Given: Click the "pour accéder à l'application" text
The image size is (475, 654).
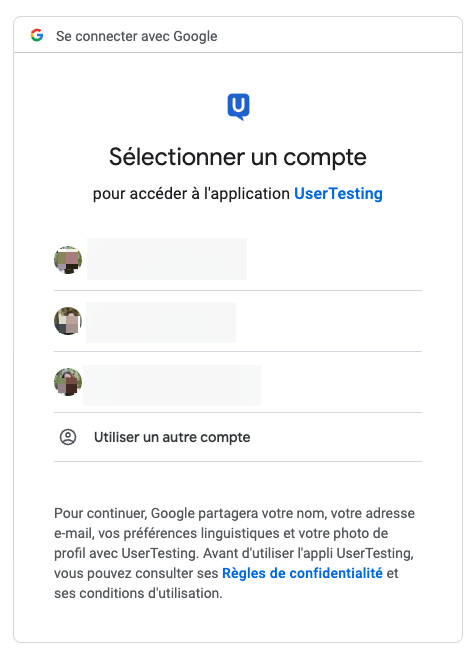Looking at the screenshot, I should (x=191, y=194).
